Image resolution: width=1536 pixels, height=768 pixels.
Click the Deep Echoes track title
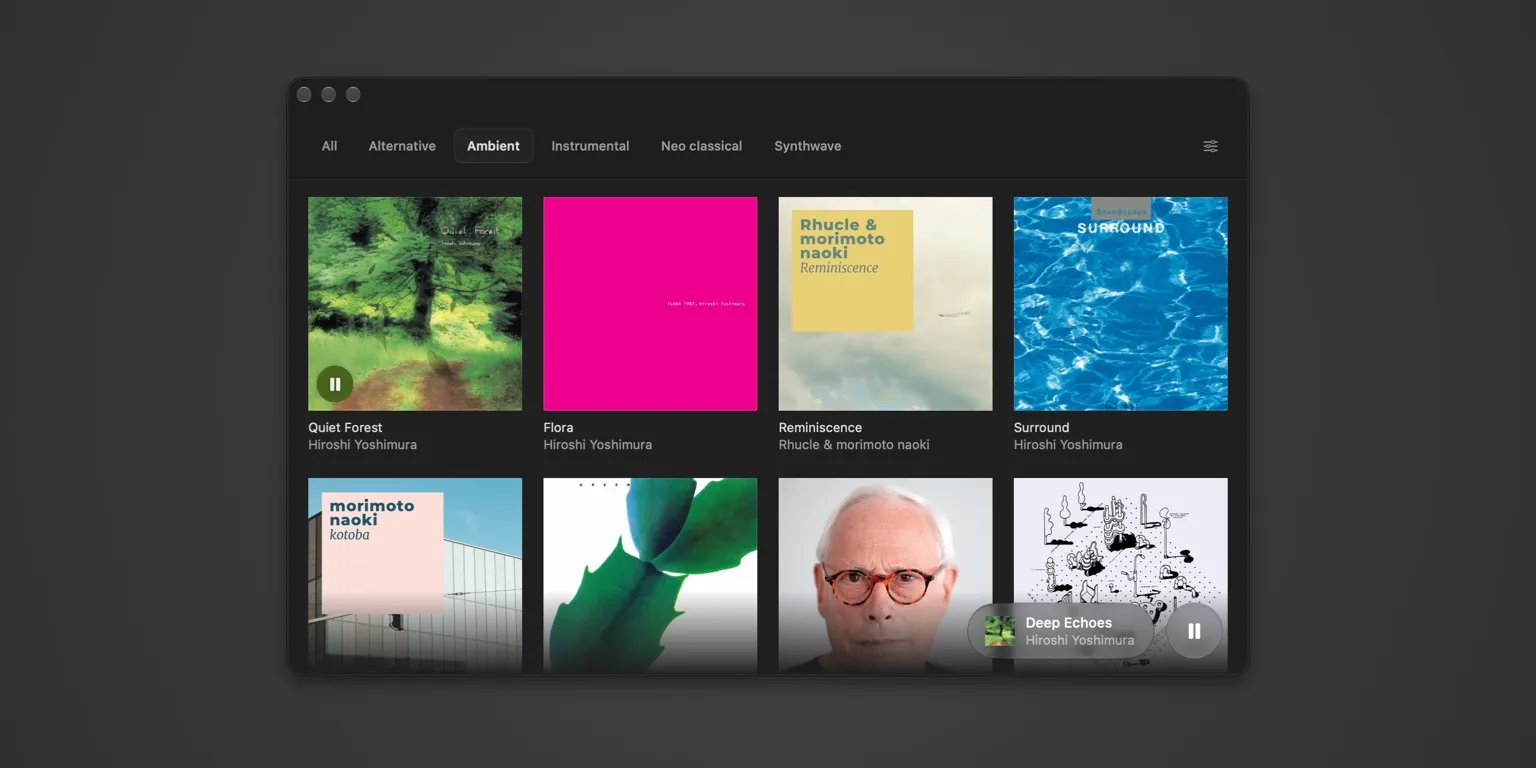point(1068,623)
